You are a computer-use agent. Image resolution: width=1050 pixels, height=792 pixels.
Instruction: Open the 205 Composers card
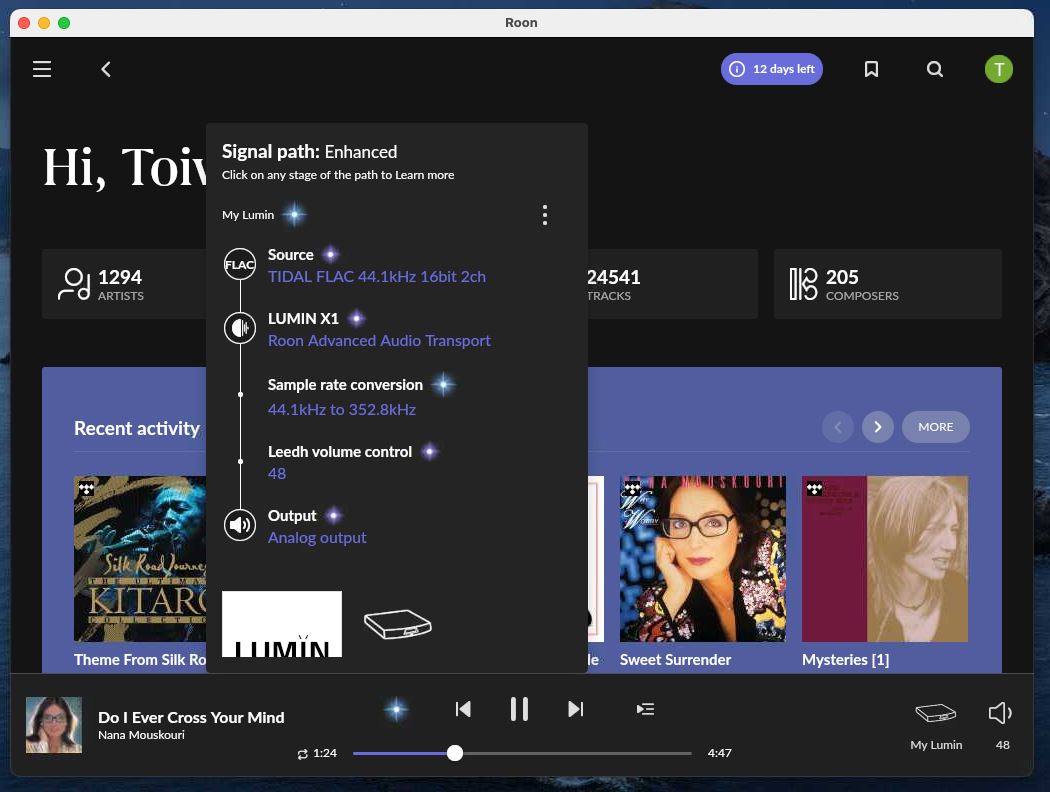point(888,284)
